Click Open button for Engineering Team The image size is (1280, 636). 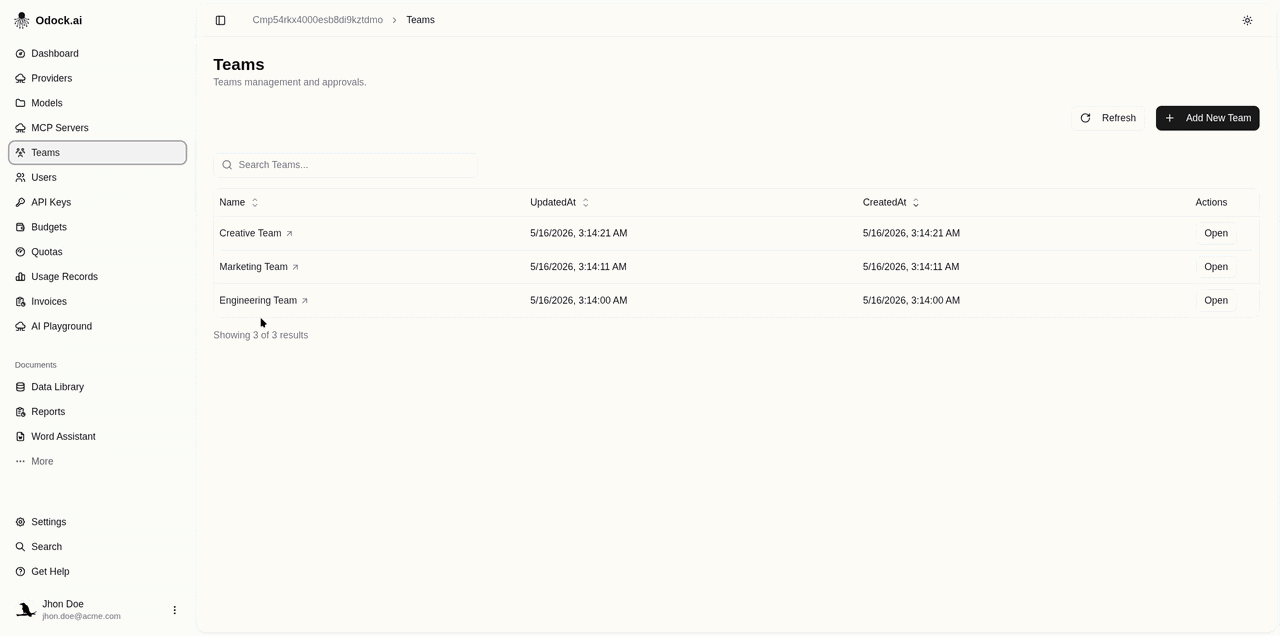tap(1216, 300)
